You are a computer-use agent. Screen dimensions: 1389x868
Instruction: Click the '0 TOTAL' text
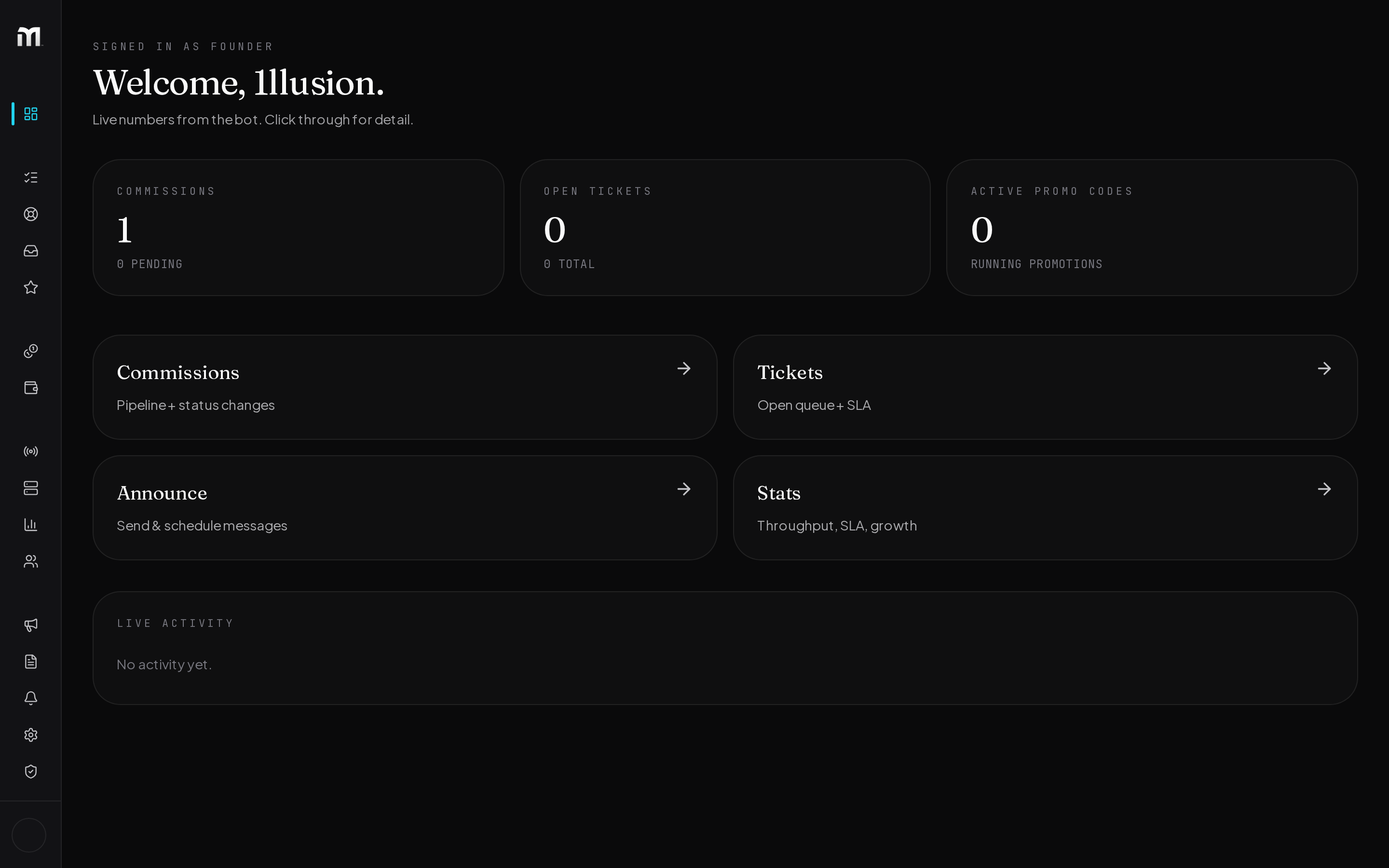click(570, 264)
